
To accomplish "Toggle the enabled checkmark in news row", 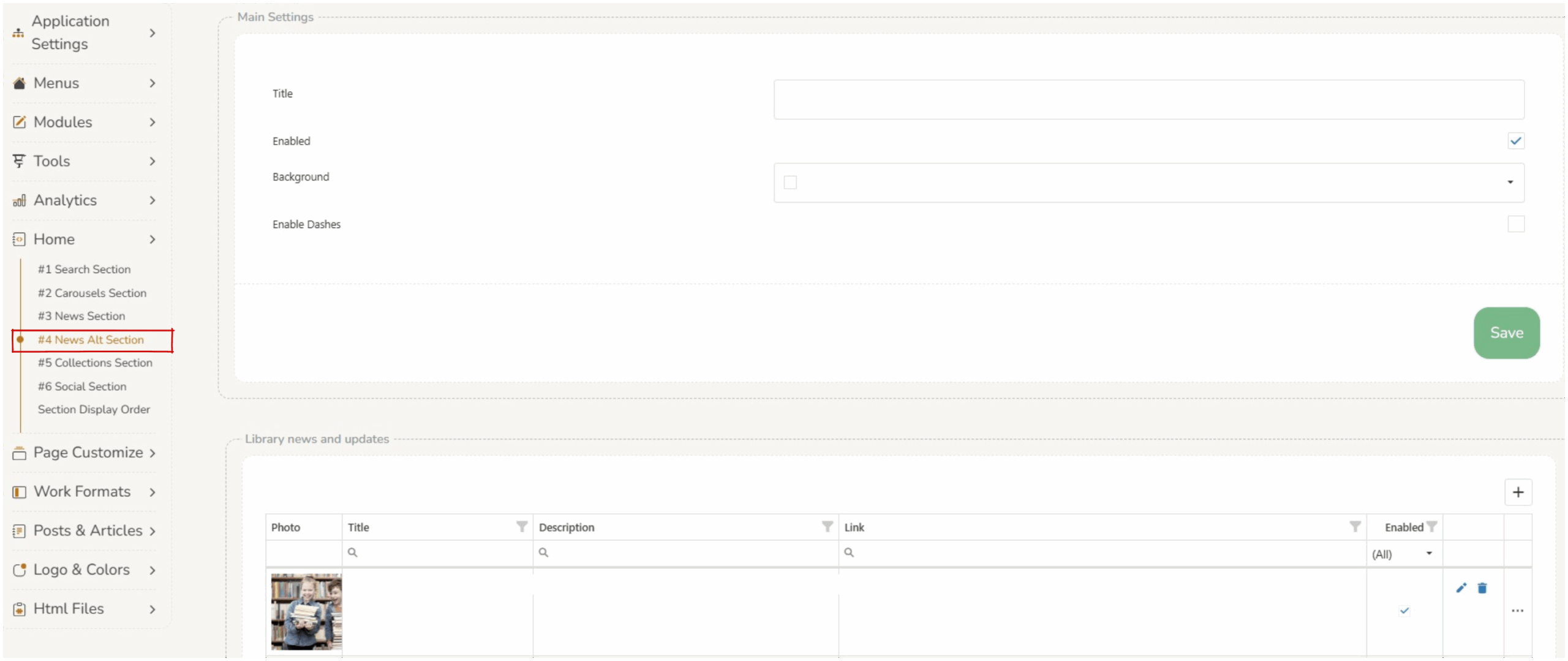I will (1404, 611).
